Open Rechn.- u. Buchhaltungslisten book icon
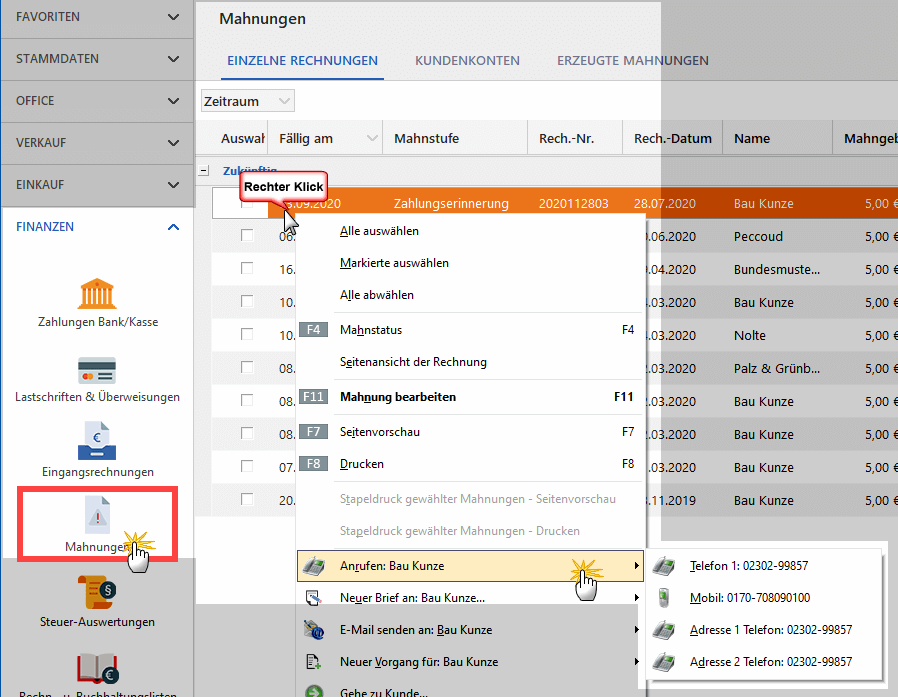Image resolution: width=898 pixels, height=697 pixels. [97, 668]
